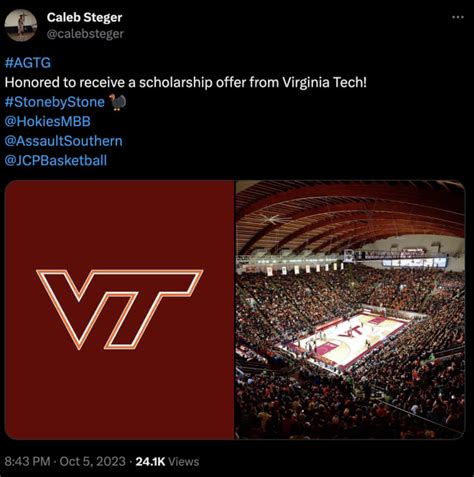Click the @calebsteger handle
474x477 pixels.
point(85,34)
